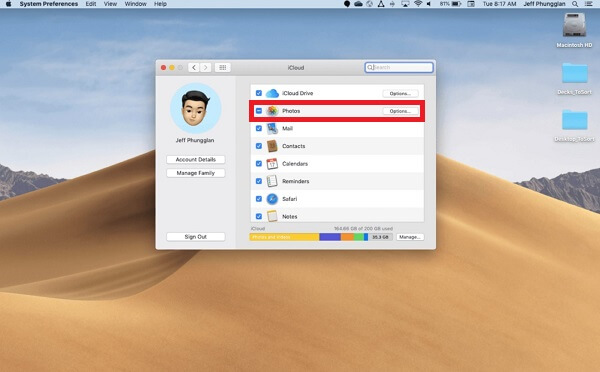
Task: Open the Jeff Phungglan user menu
Action: (x=544, y=4)
